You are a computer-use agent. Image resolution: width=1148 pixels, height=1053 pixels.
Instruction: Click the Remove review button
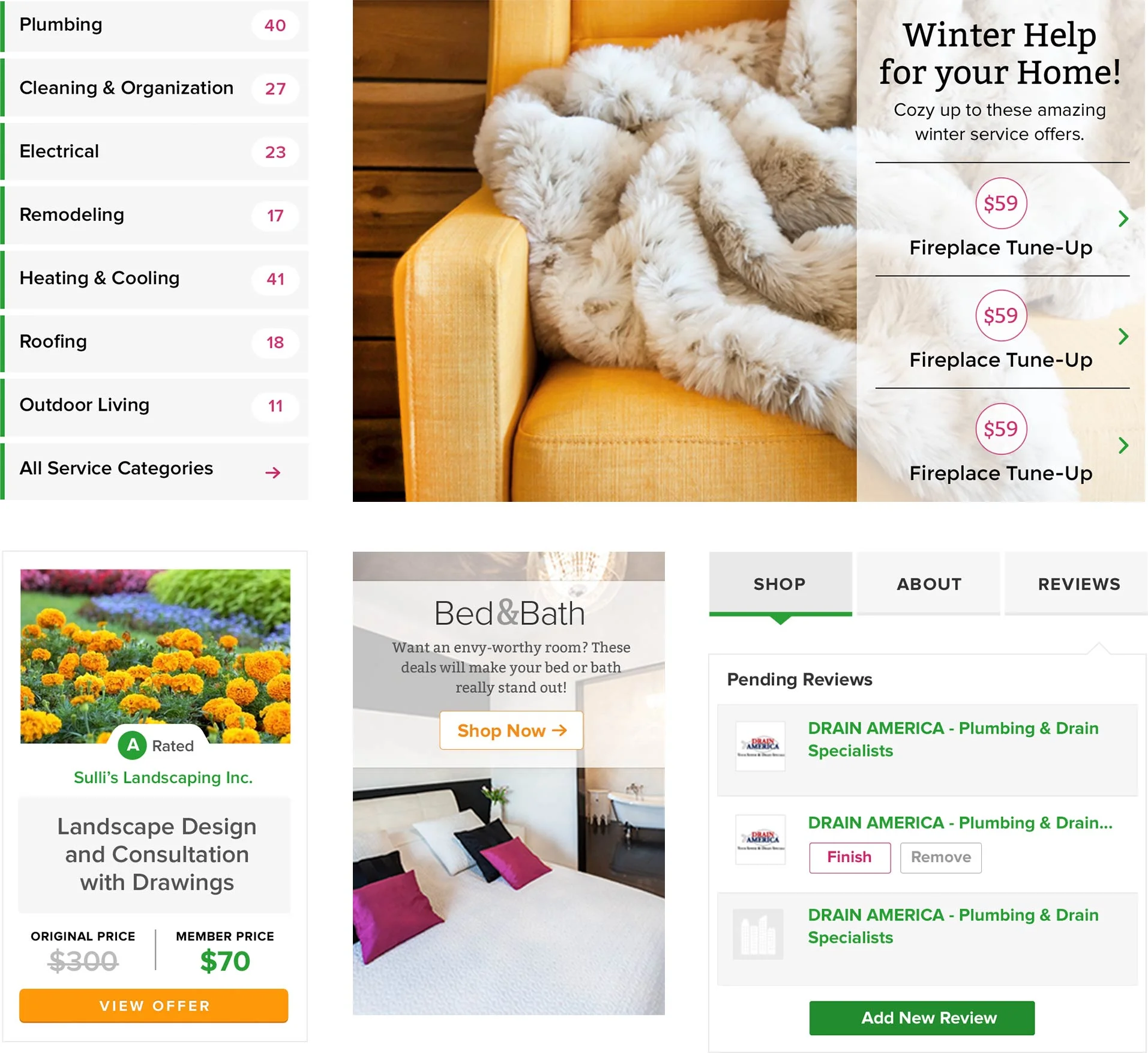[x=940, y=857]
